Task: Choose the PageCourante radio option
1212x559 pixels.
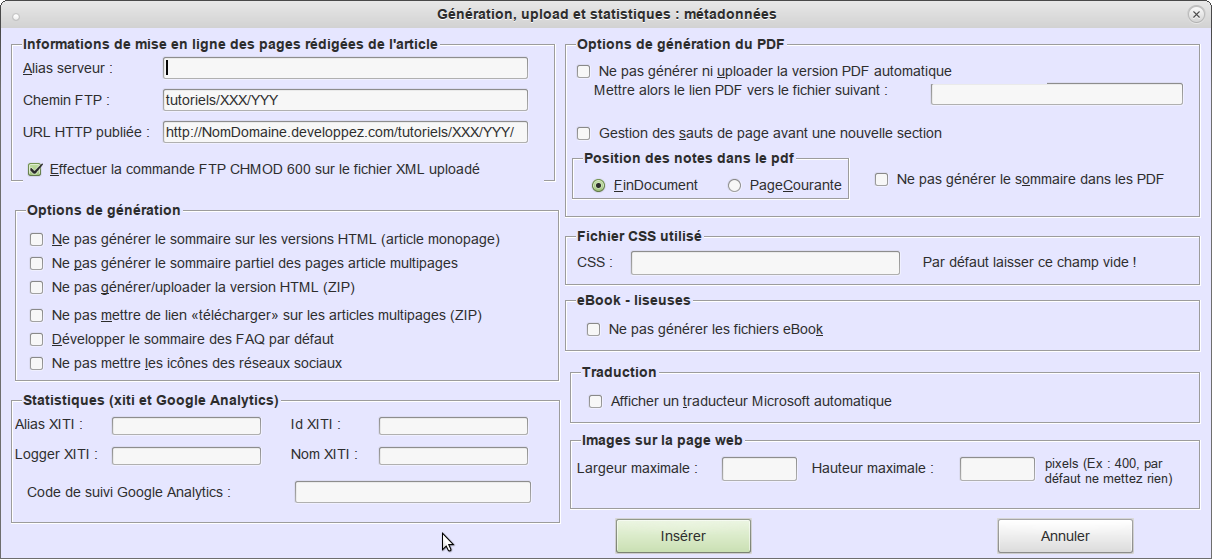Action: pos(735,185)
